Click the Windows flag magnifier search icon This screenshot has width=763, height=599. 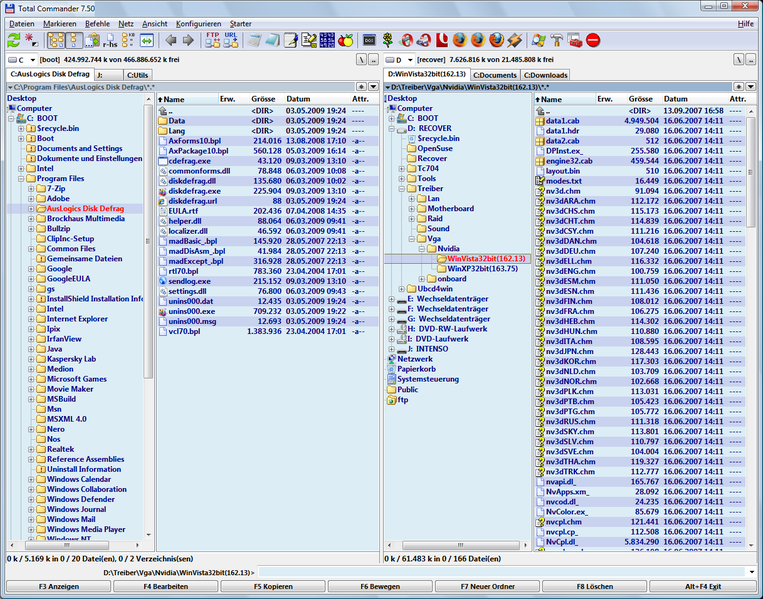(x=539, y=40)
